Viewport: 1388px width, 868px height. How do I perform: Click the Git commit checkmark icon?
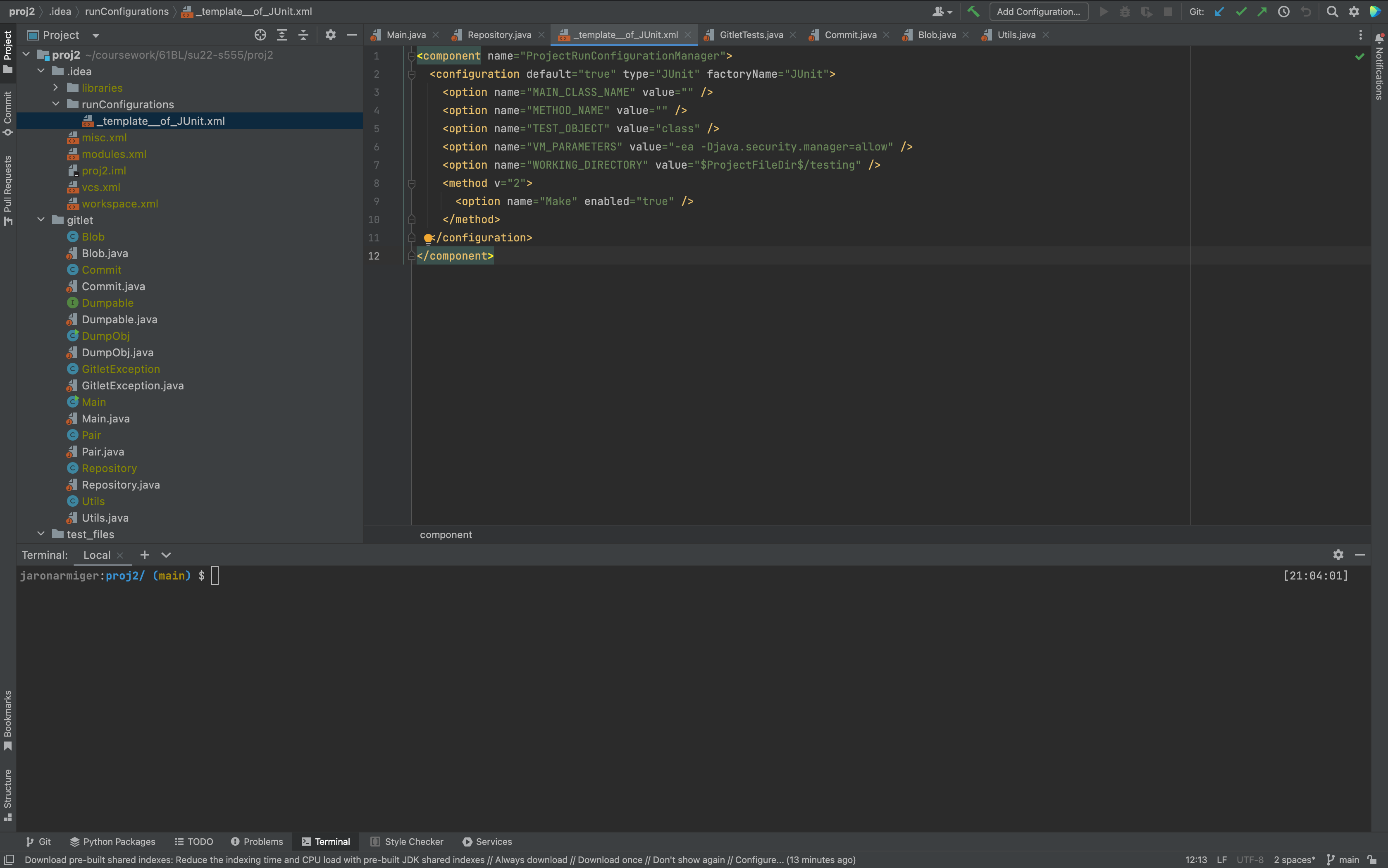[x=1241, y=12]
